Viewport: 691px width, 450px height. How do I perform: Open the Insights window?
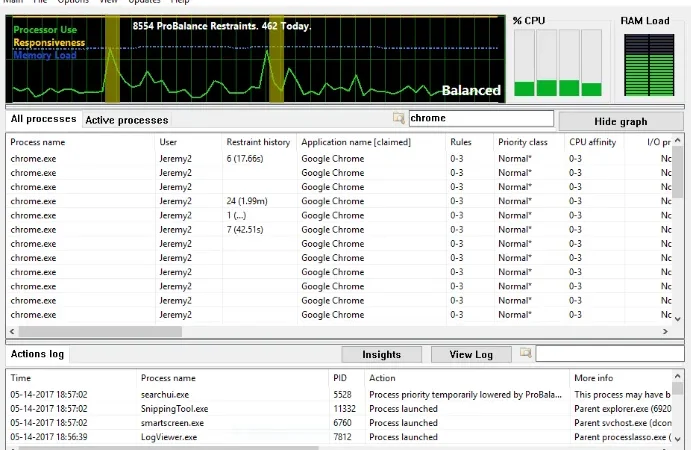381,354
